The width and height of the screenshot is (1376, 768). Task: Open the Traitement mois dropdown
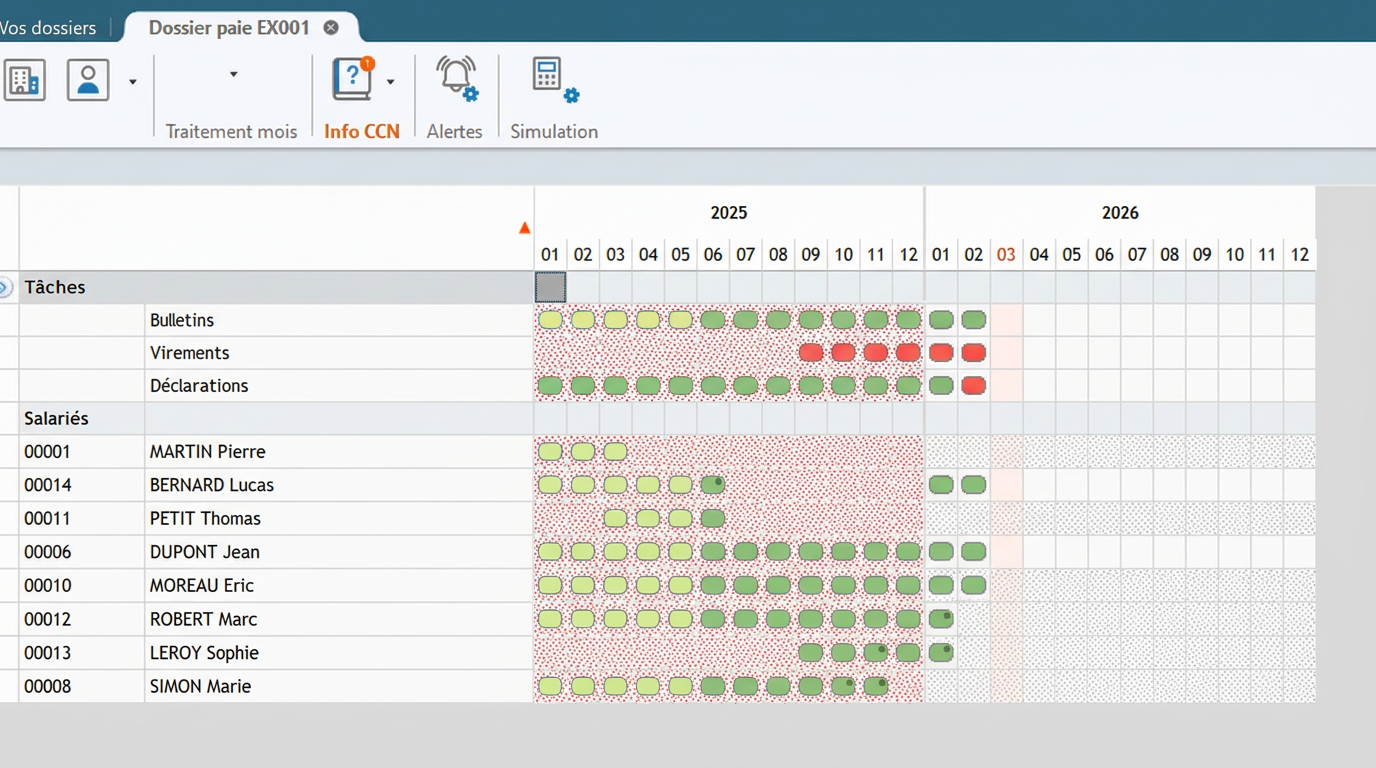pos(233,74)
